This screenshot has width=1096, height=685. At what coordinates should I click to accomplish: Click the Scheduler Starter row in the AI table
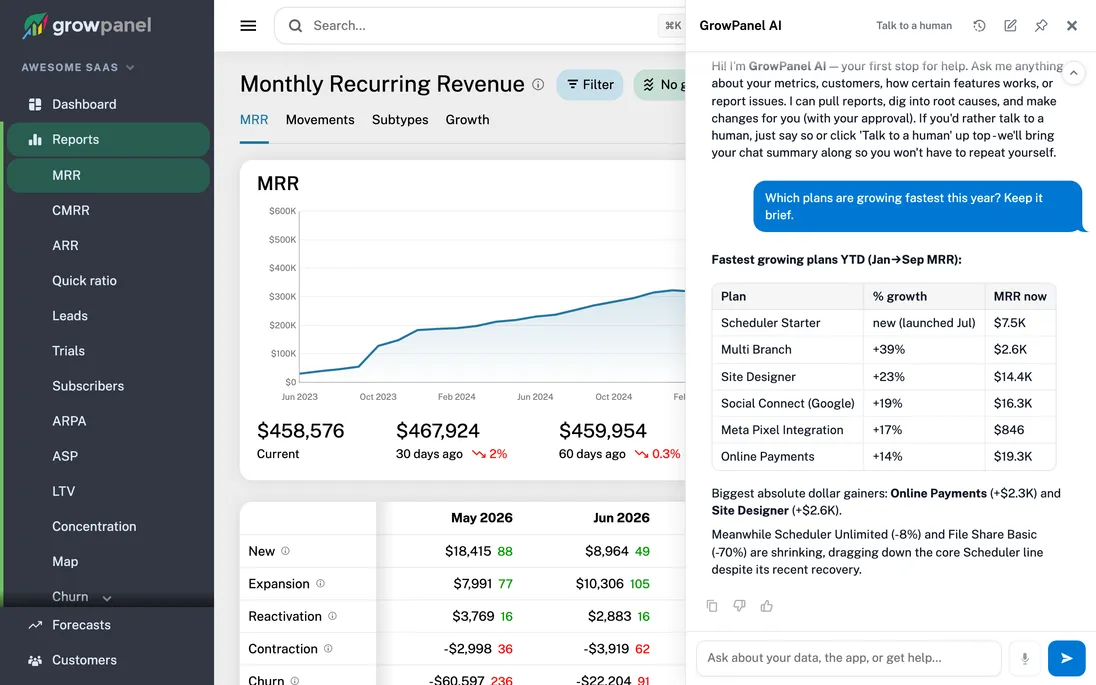[884, 323]
